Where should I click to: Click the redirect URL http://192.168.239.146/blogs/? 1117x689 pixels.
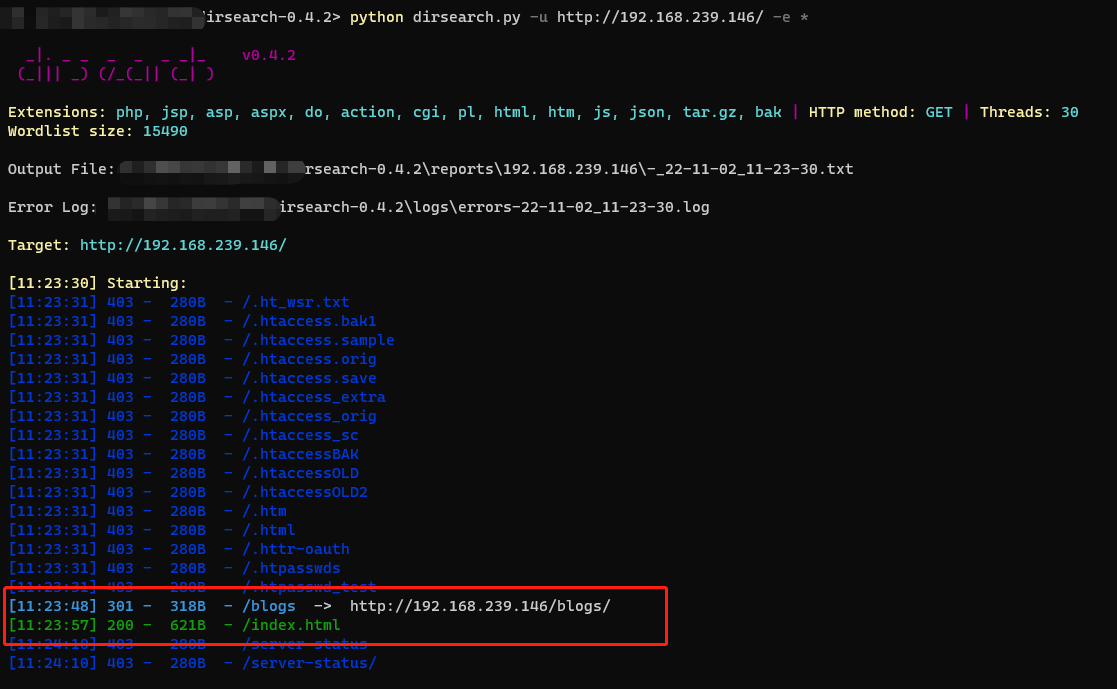480,606
